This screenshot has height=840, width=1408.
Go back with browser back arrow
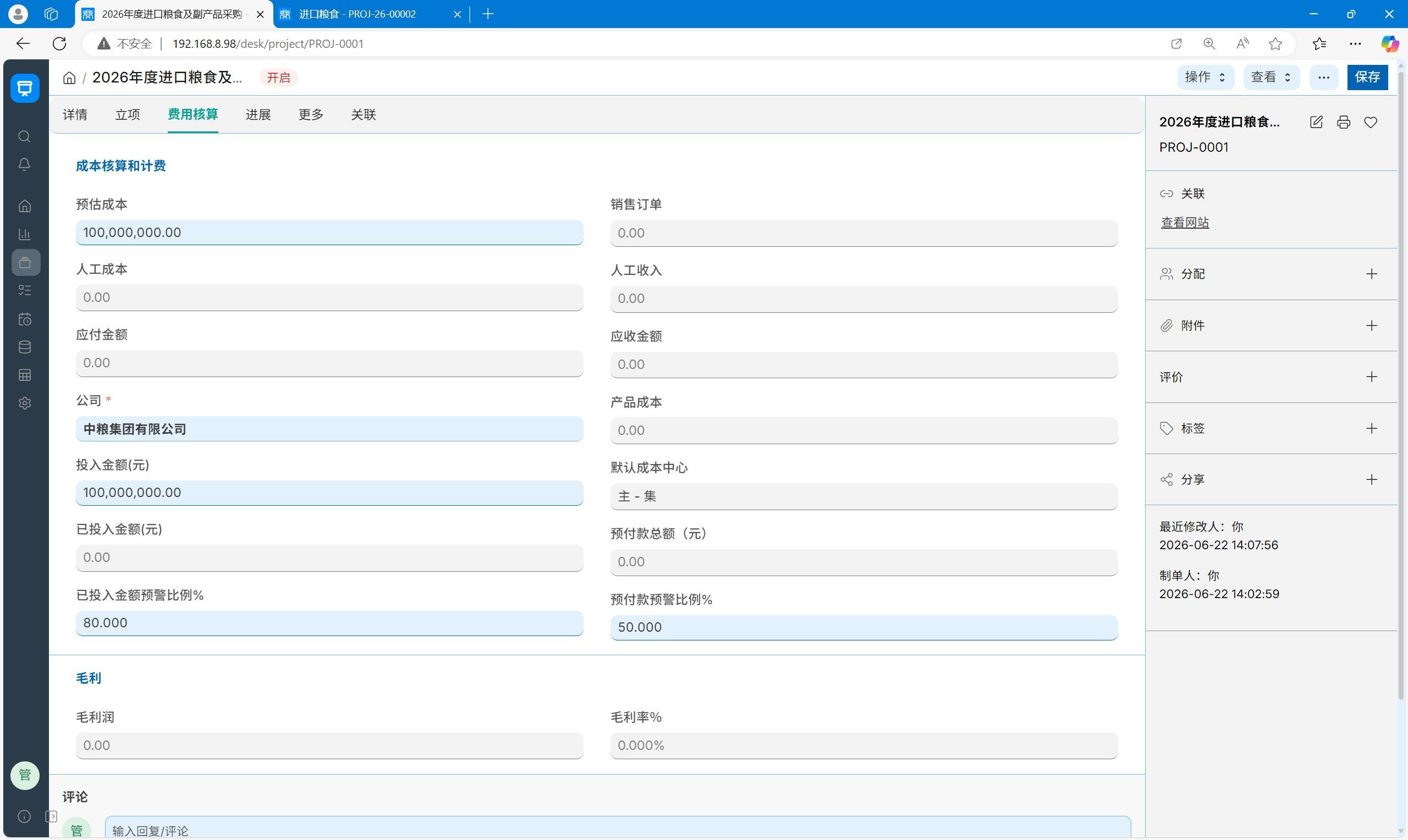point(23,43)
